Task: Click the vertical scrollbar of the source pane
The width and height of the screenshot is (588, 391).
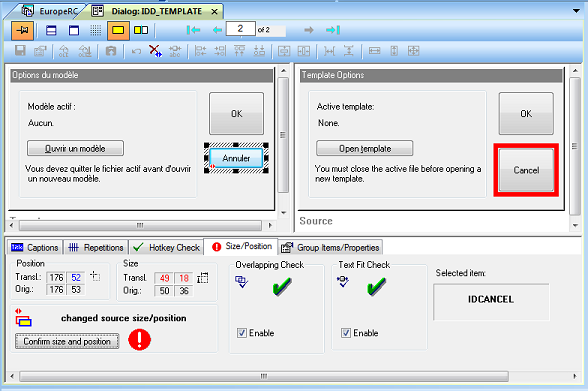Action: [574, 147]
